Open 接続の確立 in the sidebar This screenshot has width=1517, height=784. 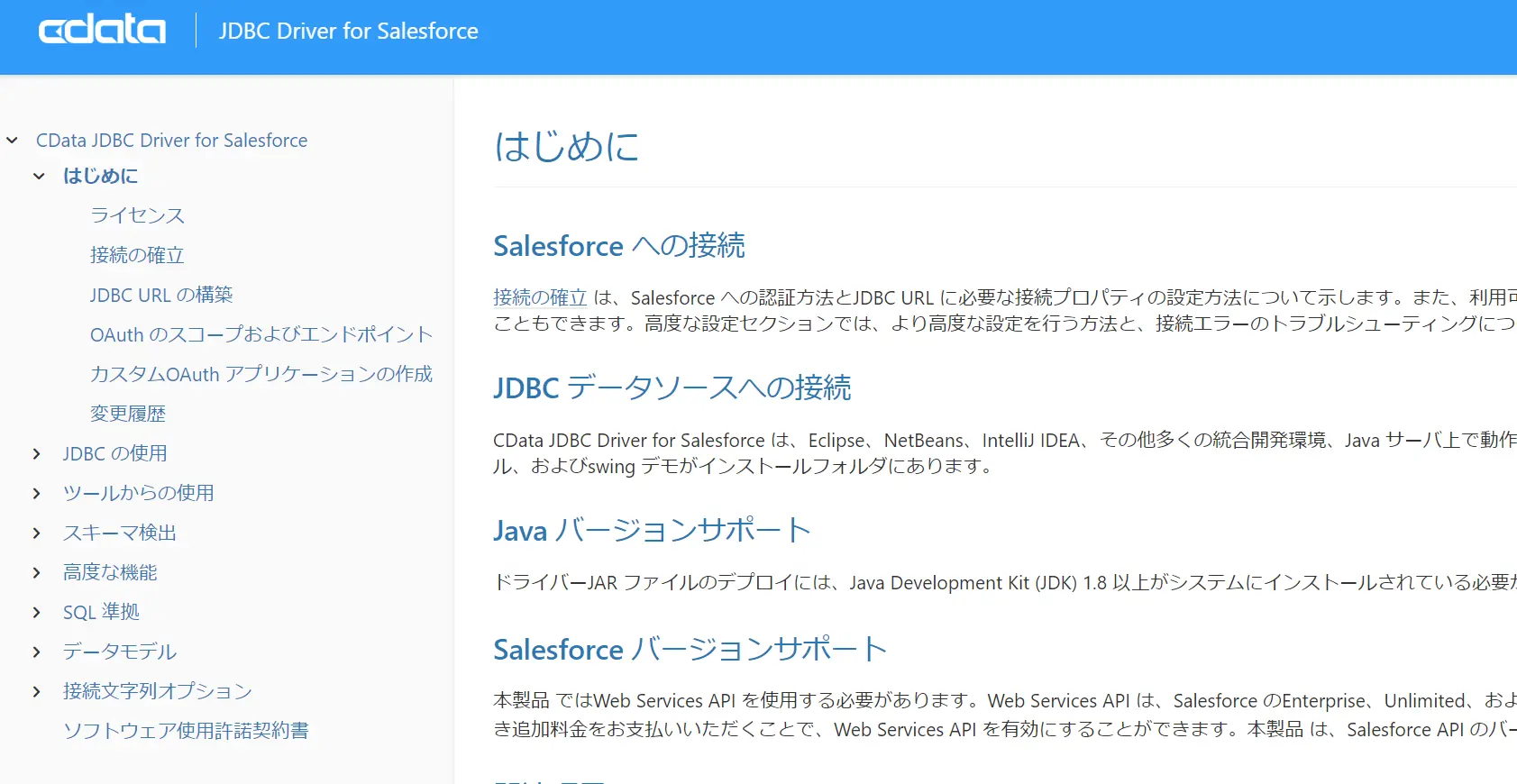(137, 255)
